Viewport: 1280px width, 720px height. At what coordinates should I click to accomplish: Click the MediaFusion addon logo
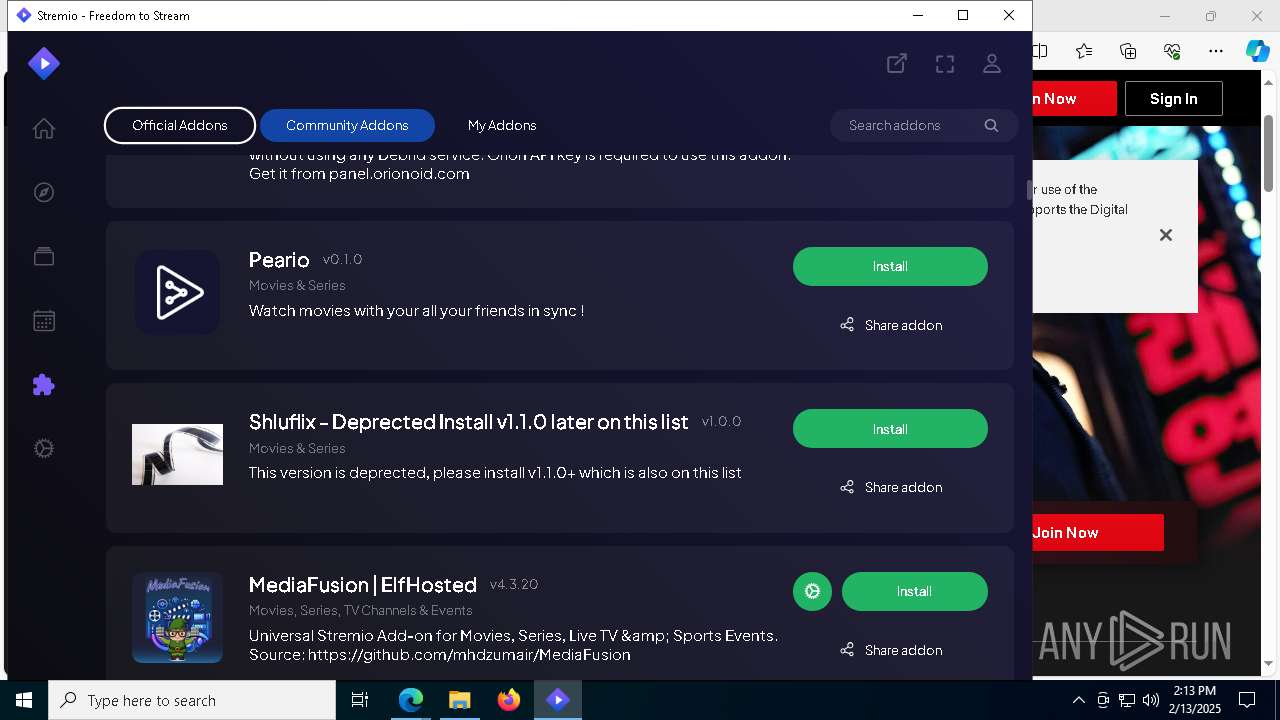tap(177, 617)
